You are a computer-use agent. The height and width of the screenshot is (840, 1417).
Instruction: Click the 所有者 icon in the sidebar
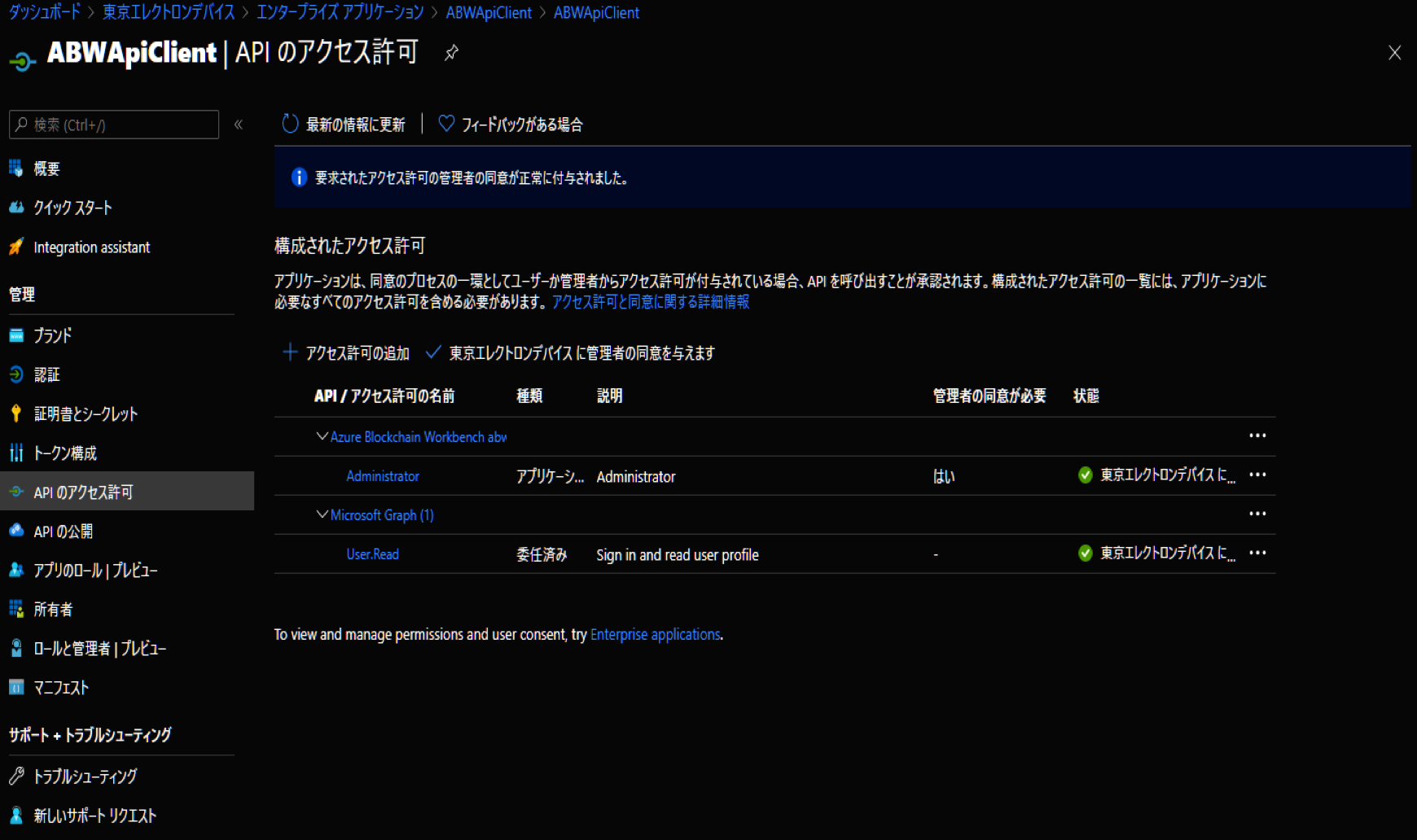point(16,609)
